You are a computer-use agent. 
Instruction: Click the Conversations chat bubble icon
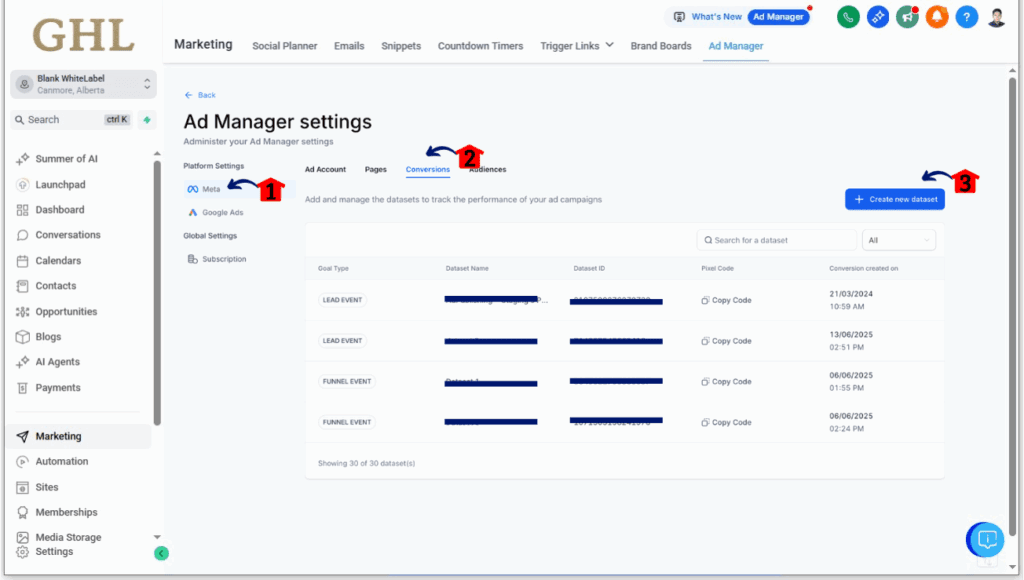tap(23, 235)
